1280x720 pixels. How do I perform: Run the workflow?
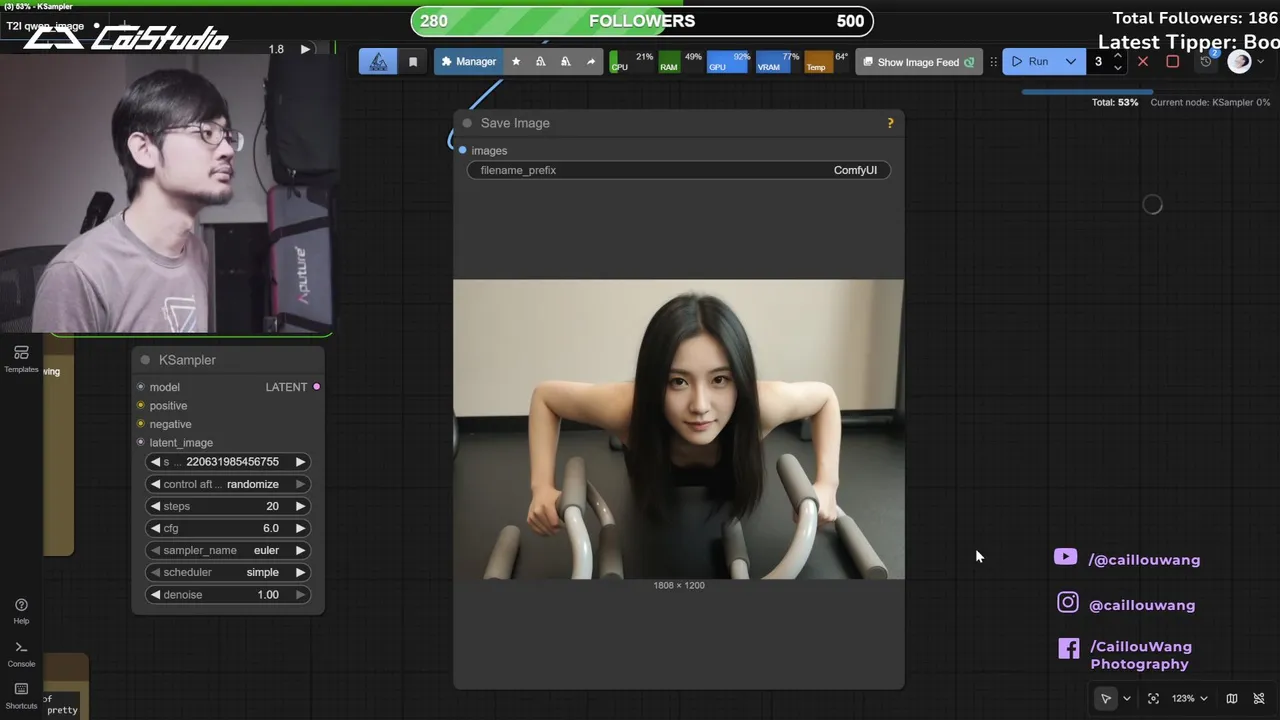point(1031,62)
